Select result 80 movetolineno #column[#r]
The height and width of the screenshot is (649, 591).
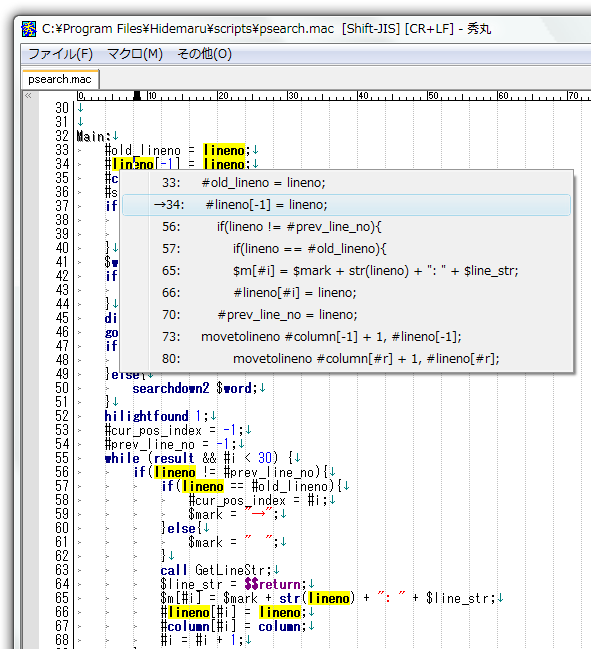pyautogui.click(x=347, y=358)
